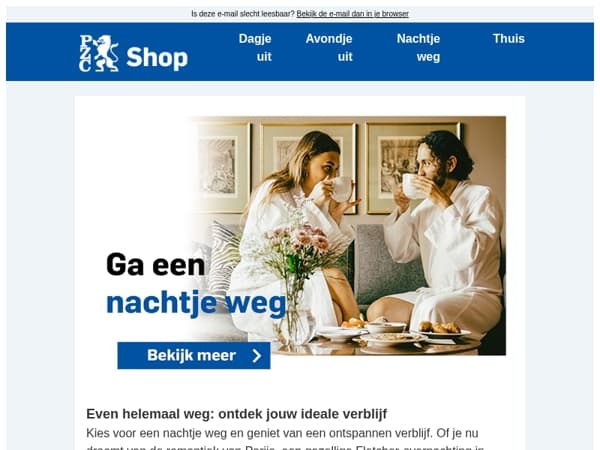The height and width of the screenshot is (450, 600).
Task: Go to the 'Thuis' navigation item
Action: pyautogui.click(x=509, y=39)
